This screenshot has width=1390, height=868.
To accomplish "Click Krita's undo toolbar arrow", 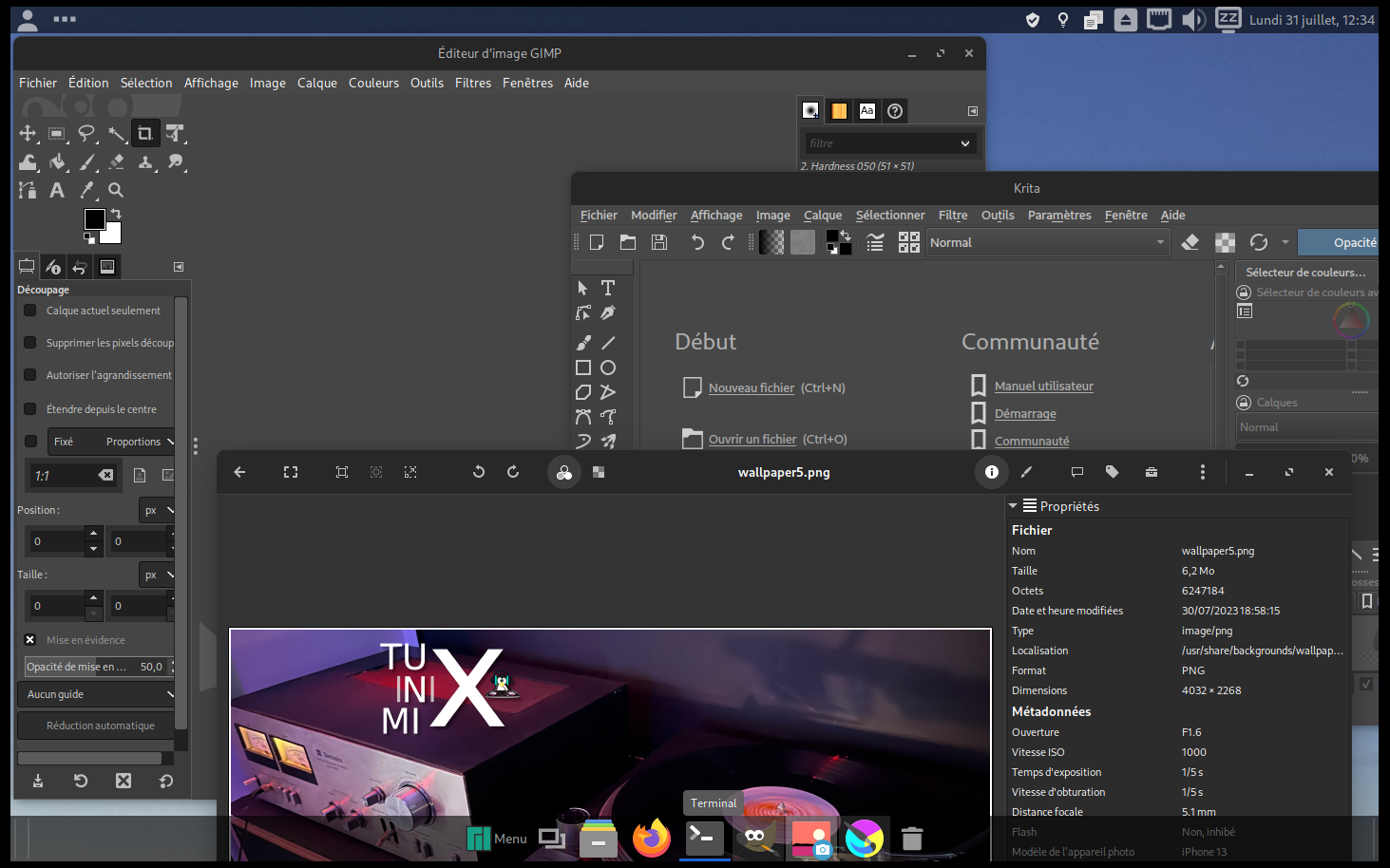I will 697,242.
